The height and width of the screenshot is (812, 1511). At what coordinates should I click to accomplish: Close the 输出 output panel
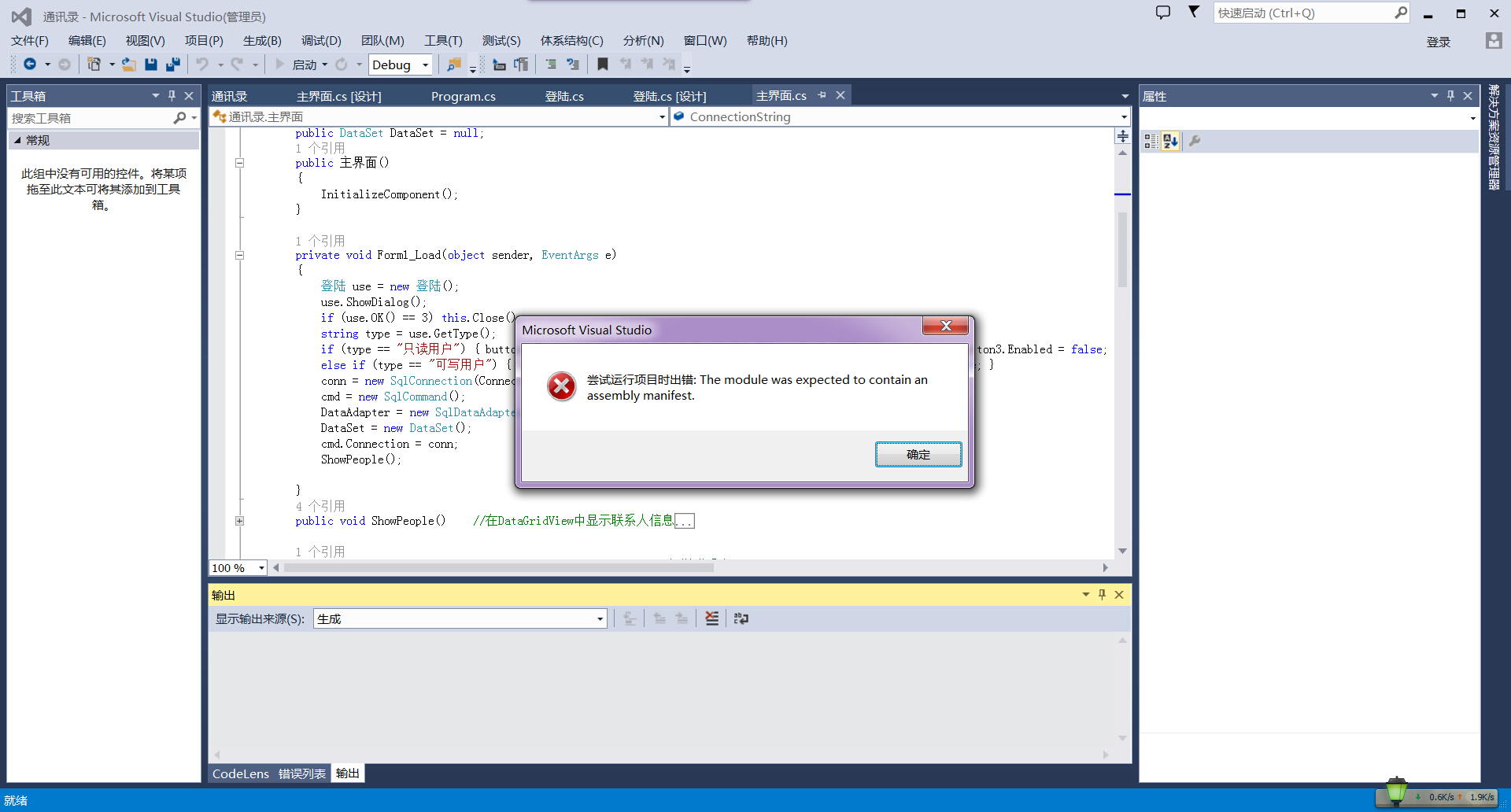[x=1119, y=594]
